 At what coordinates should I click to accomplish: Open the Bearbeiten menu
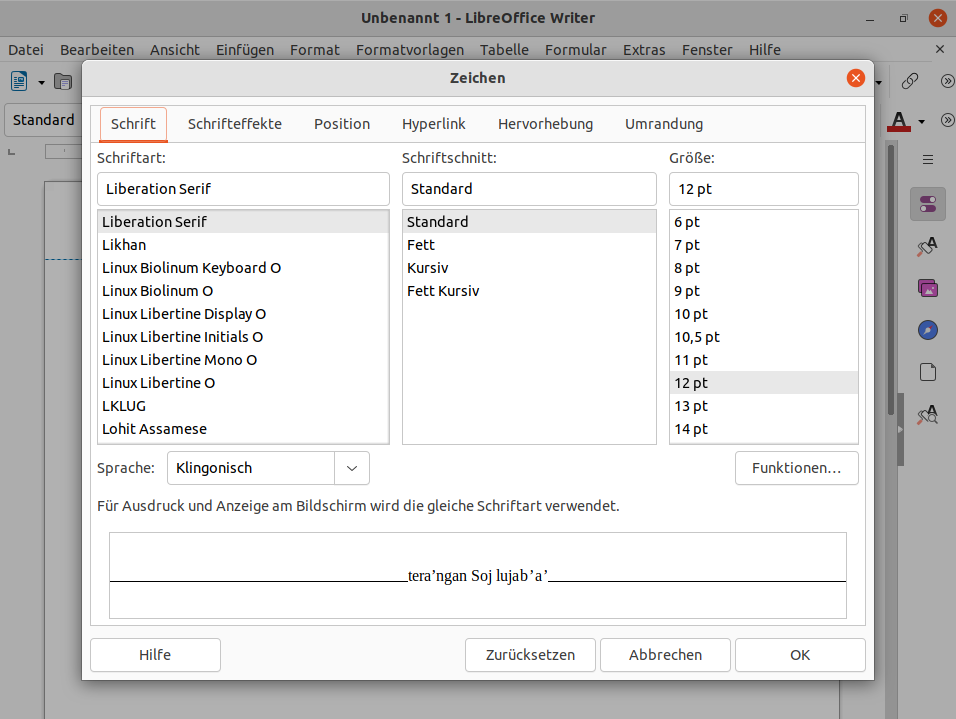97,50
